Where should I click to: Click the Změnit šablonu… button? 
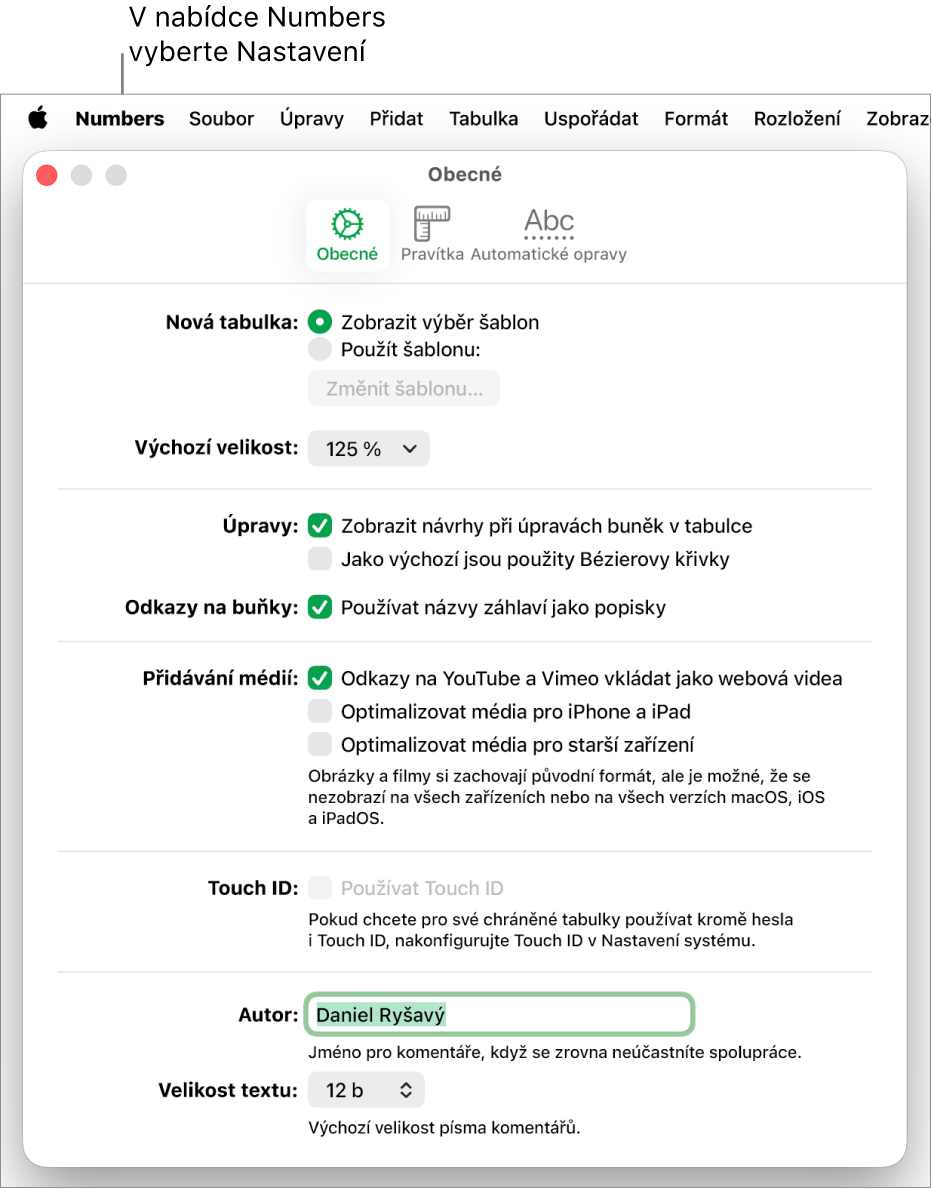point(404,388)
